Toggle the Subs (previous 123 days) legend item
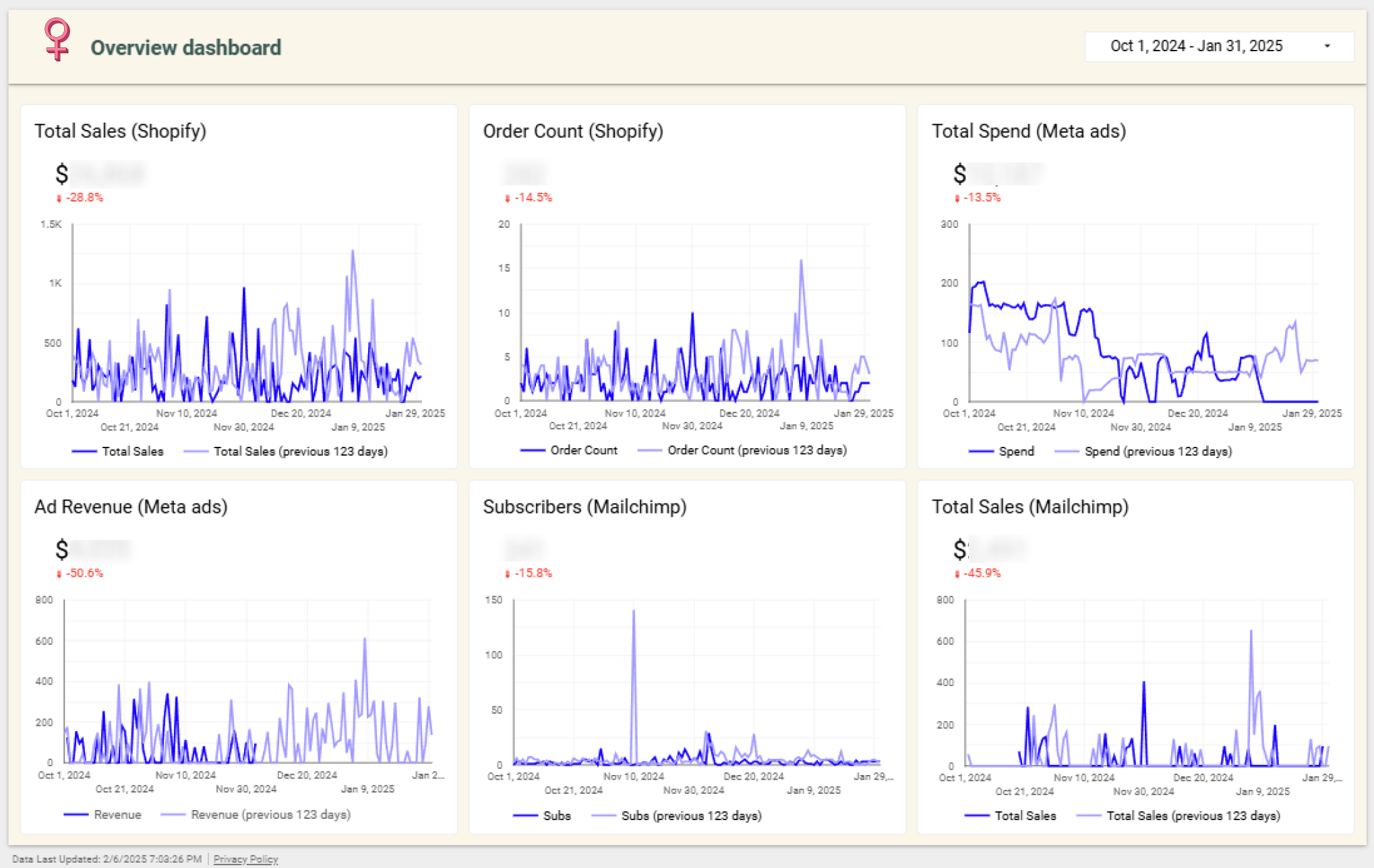 [691, 816]
